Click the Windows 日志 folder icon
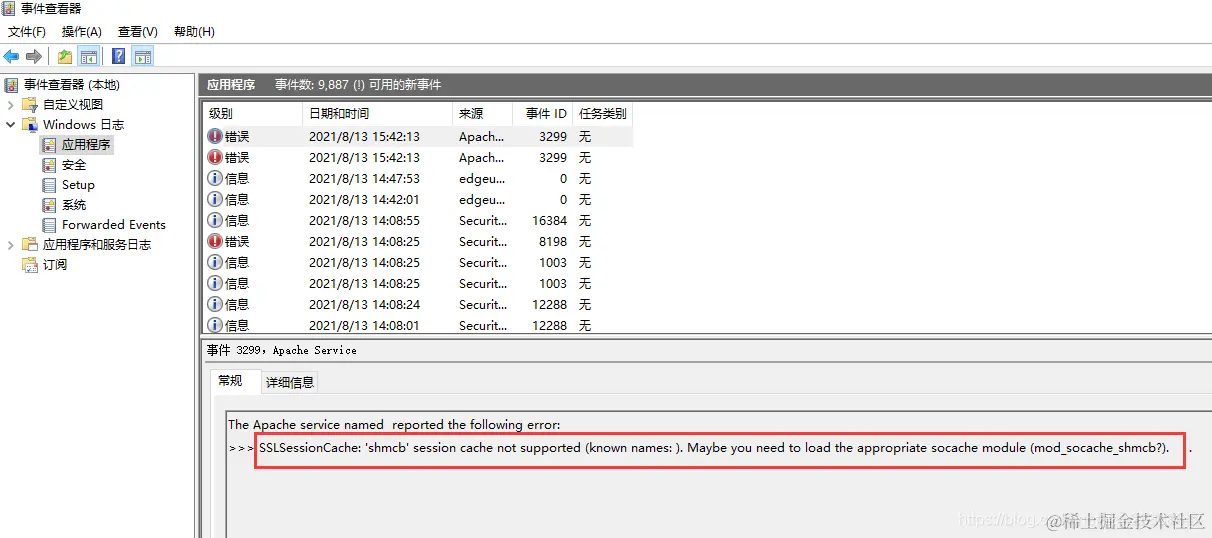 [x=30, y=125]
